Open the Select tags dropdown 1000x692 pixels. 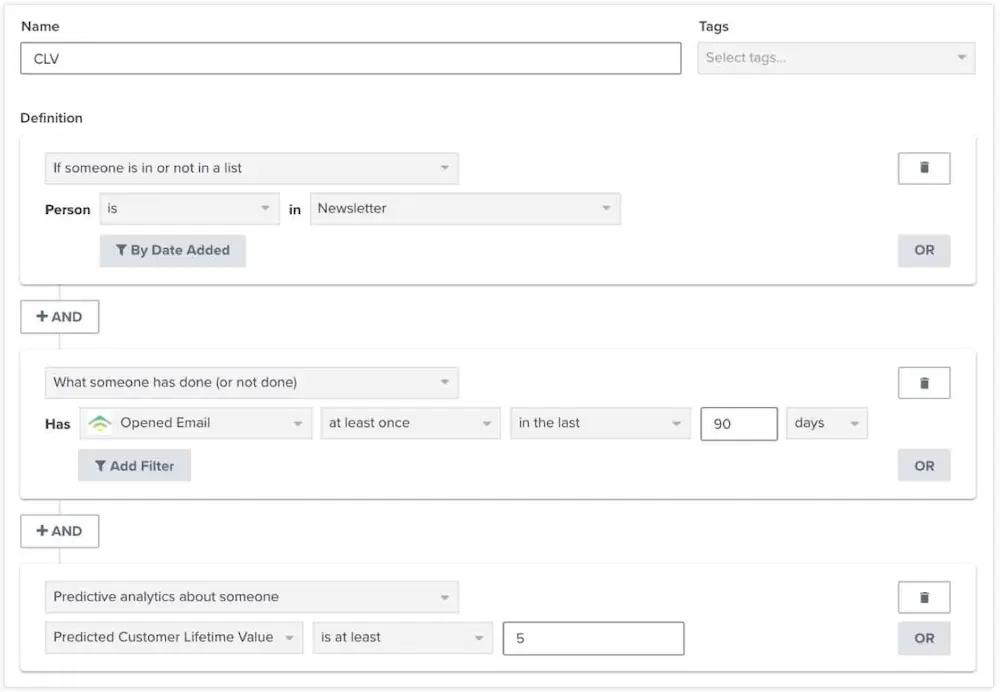pos(836,57)
